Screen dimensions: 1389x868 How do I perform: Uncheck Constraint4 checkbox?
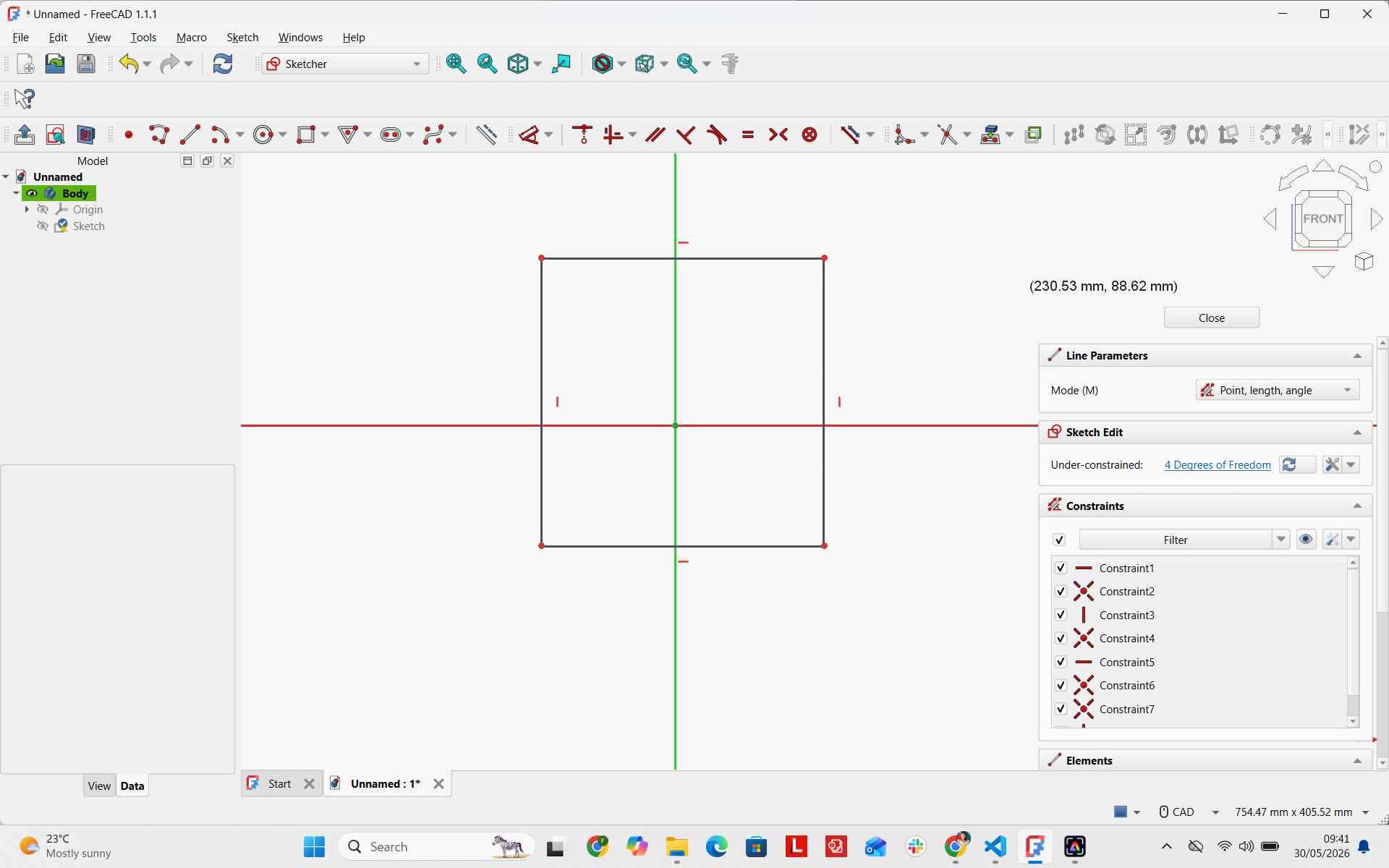pyautogui.click(x=1061, y=639)
